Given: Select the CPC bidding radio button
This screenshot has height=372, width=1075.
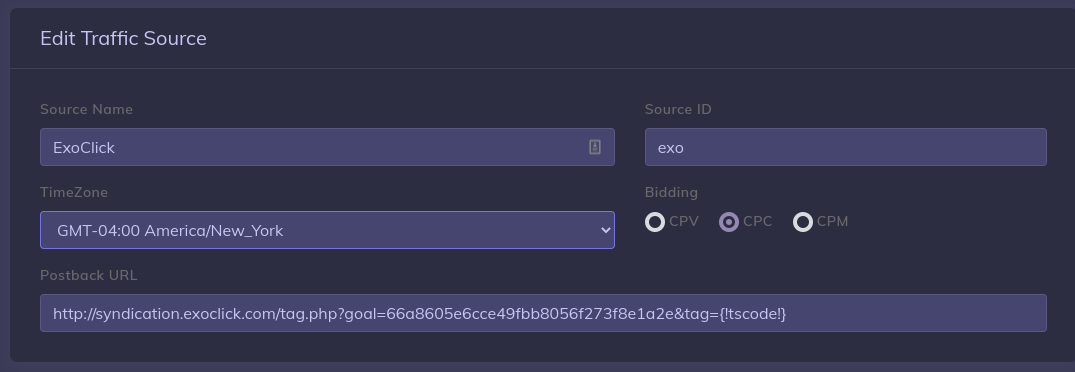Looking at the screenshot, I should coord(729,222).
